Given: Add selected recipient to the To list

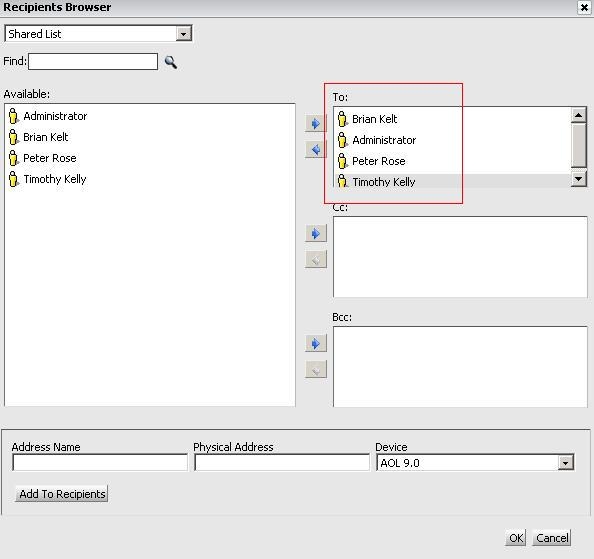Looking at the screenshot, I should coord(315,123).
